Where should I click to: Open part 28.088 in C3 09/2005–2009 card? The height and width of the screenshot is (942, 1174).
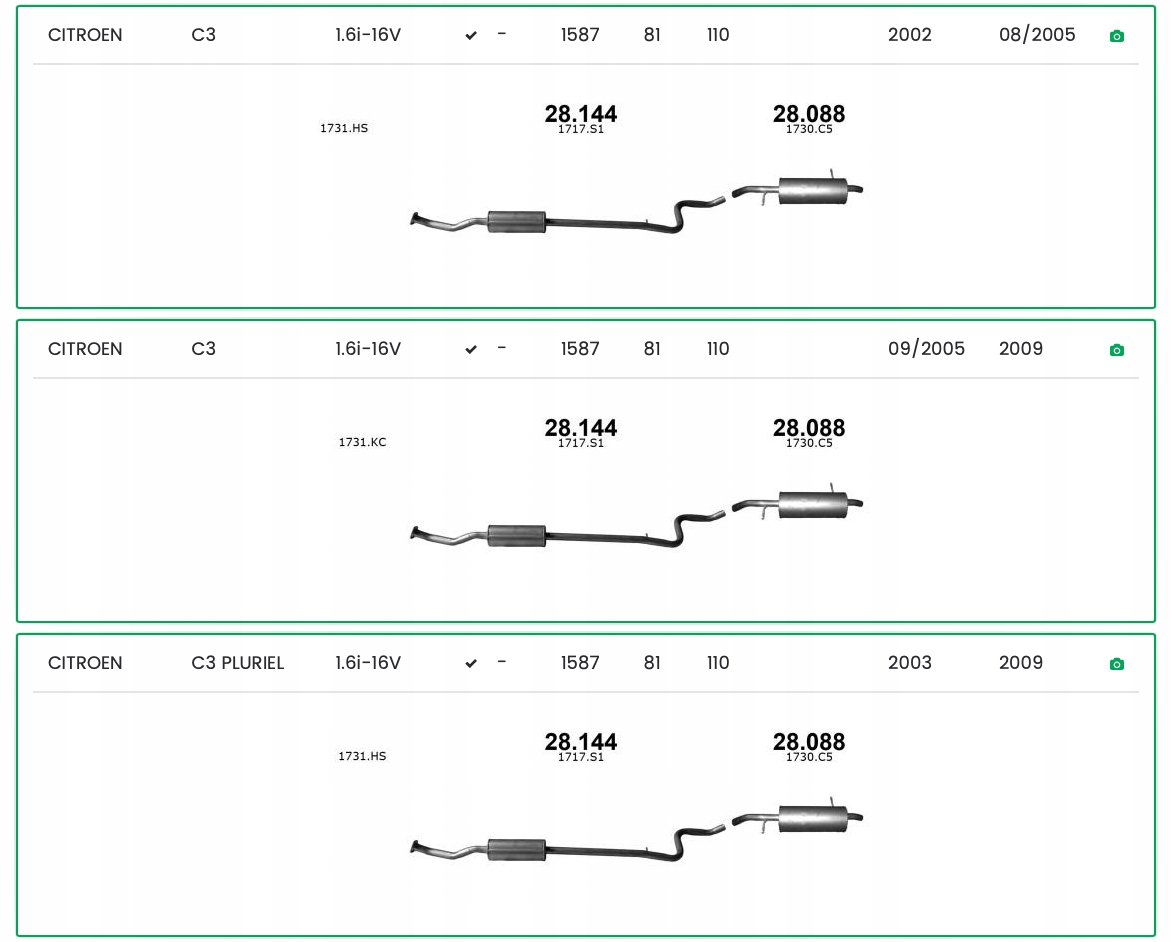pos(808,428)
